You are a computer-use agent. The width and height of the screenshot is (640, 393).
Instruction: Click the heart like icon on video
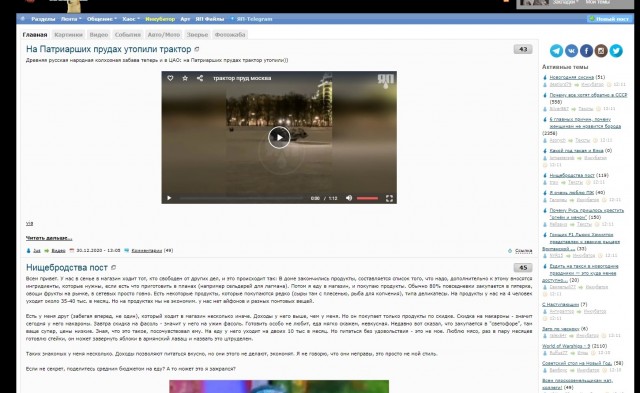coord(170,78)
